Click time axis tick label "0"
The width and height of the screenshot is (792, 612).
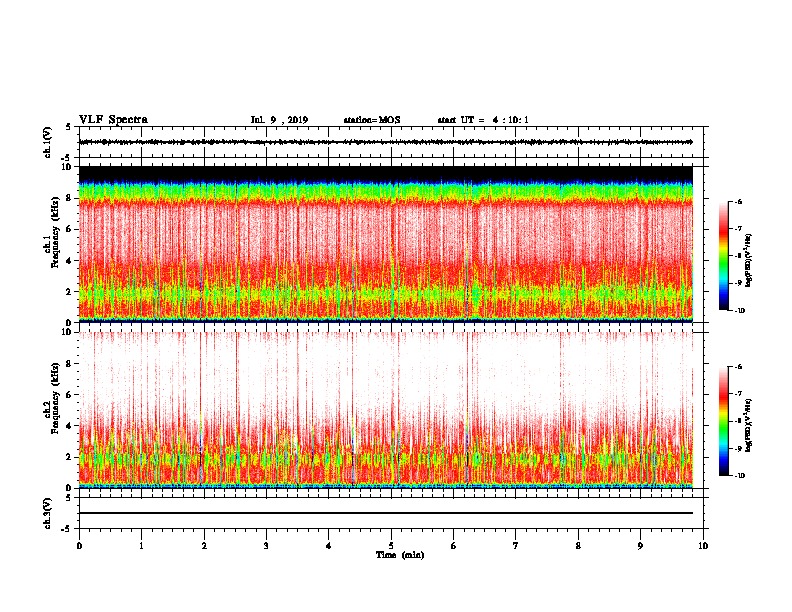pos(79,546)
